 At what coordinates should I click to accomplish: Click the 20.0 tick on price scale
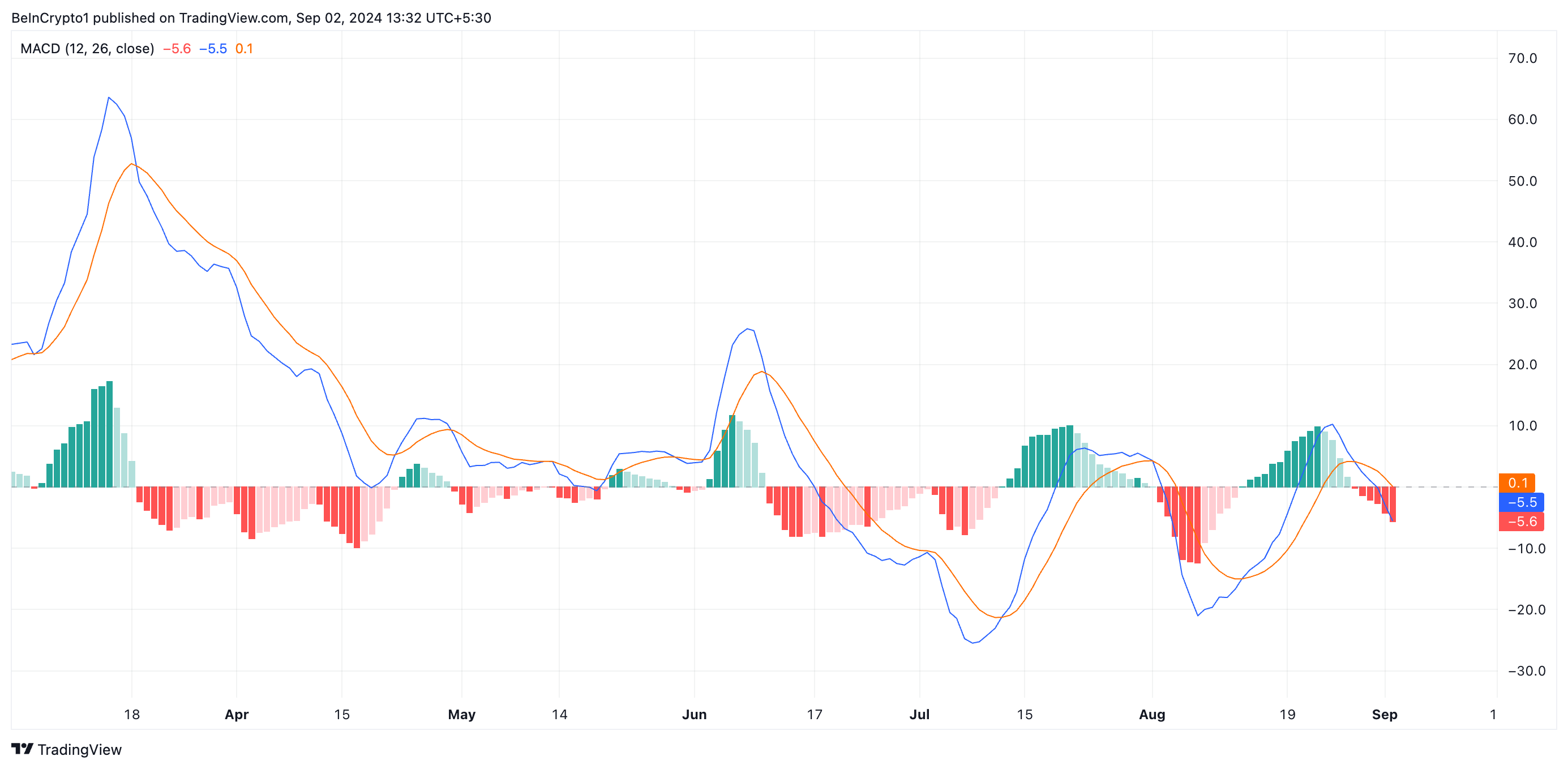coord(1522,365)
